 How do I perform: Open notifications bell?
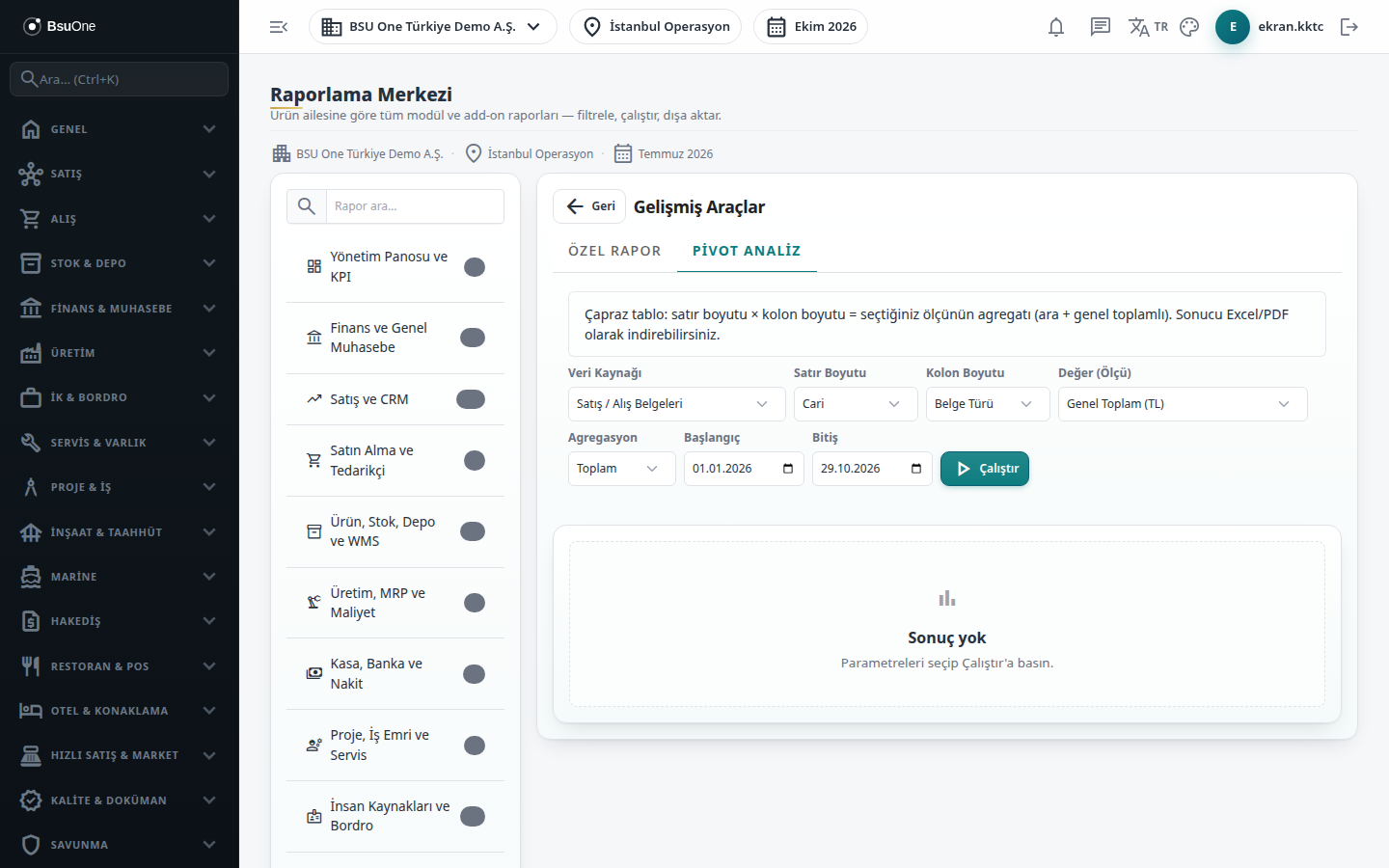pos(1056,27)
